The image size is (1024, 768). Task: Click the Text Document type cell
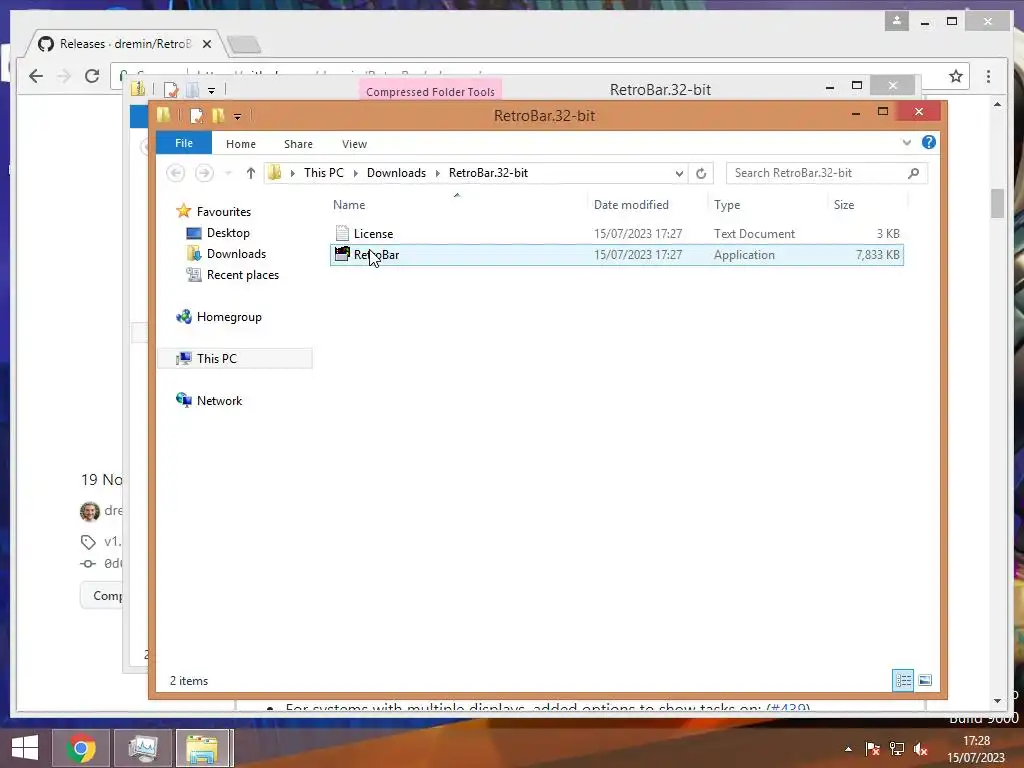click(x=754, y=234)
